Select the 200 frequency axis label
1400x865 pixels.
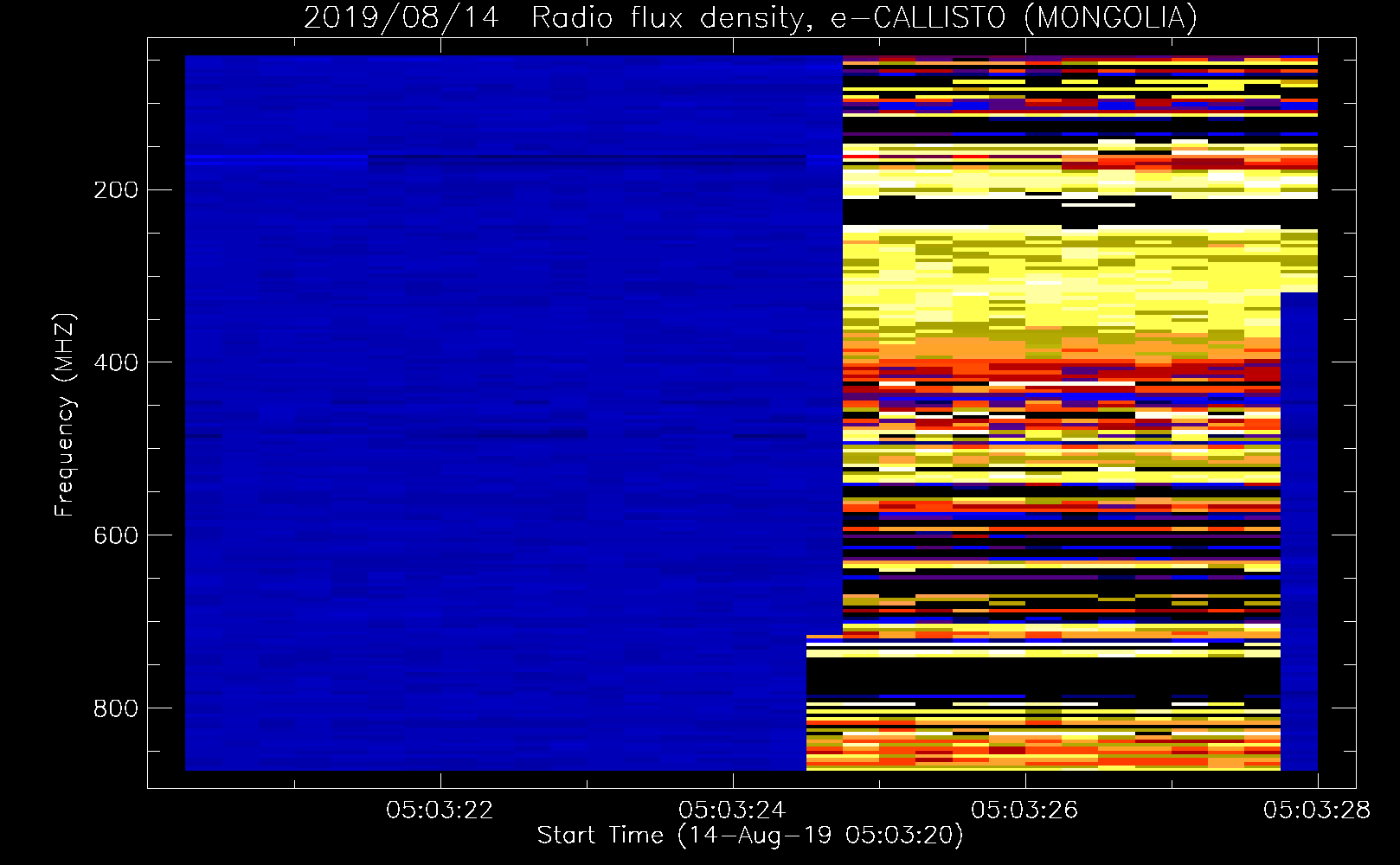[116, 190]
